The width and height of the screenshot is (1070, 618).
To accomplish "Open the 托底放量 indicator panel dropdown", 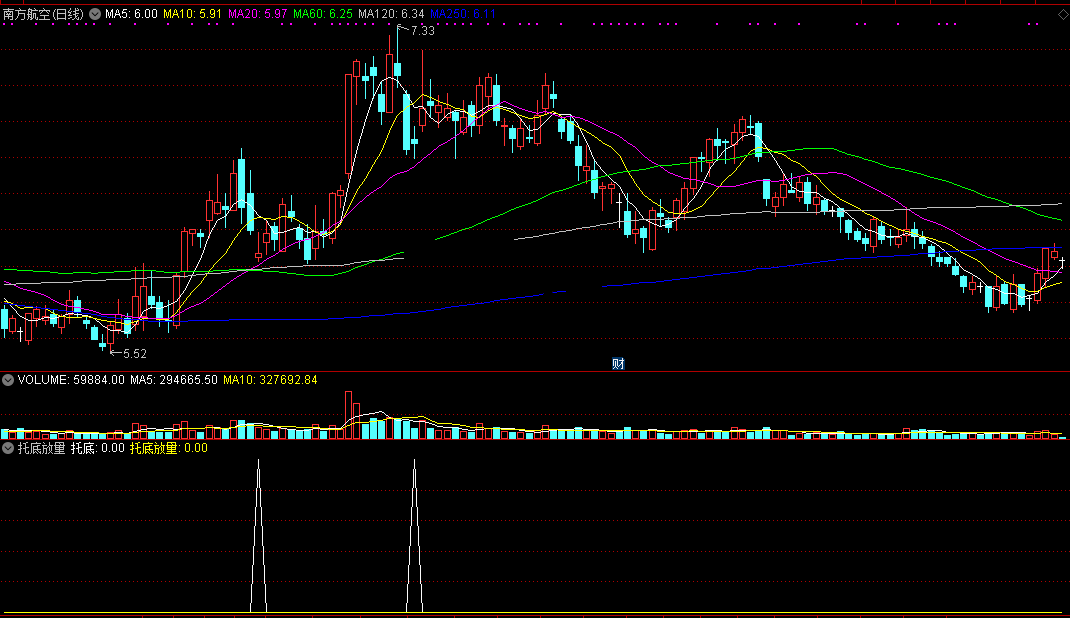I will tap(8, 448).
